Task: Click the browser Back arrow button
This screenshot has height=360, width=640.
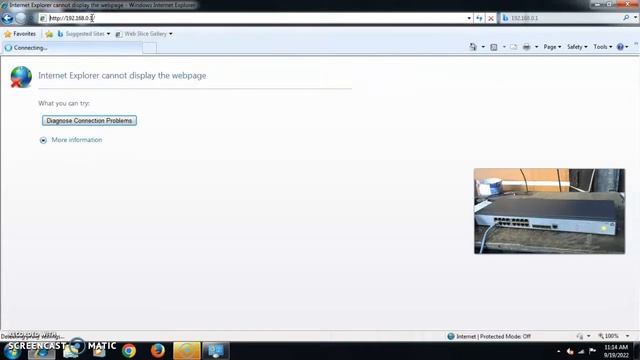Action: point(7,18)
